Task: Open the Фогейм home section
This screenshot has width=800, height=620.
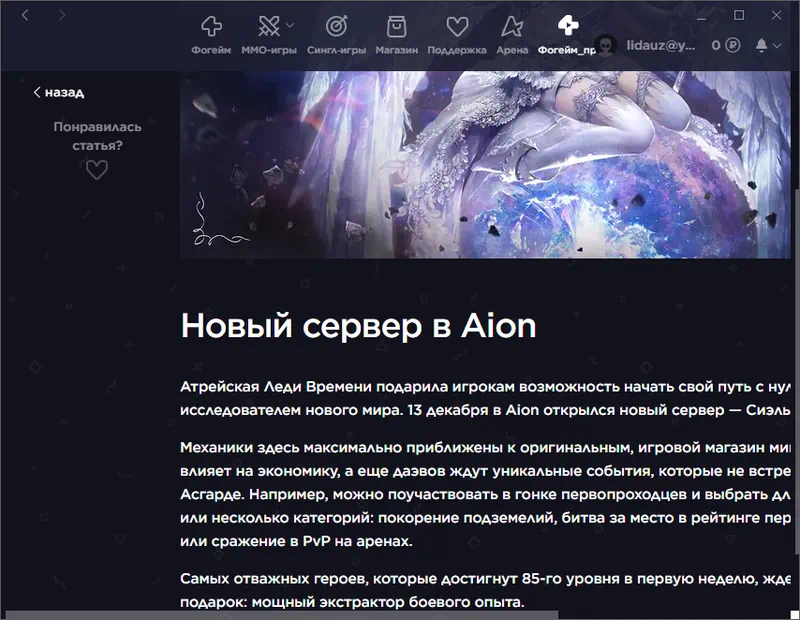Action: click(x=211, y=26)
